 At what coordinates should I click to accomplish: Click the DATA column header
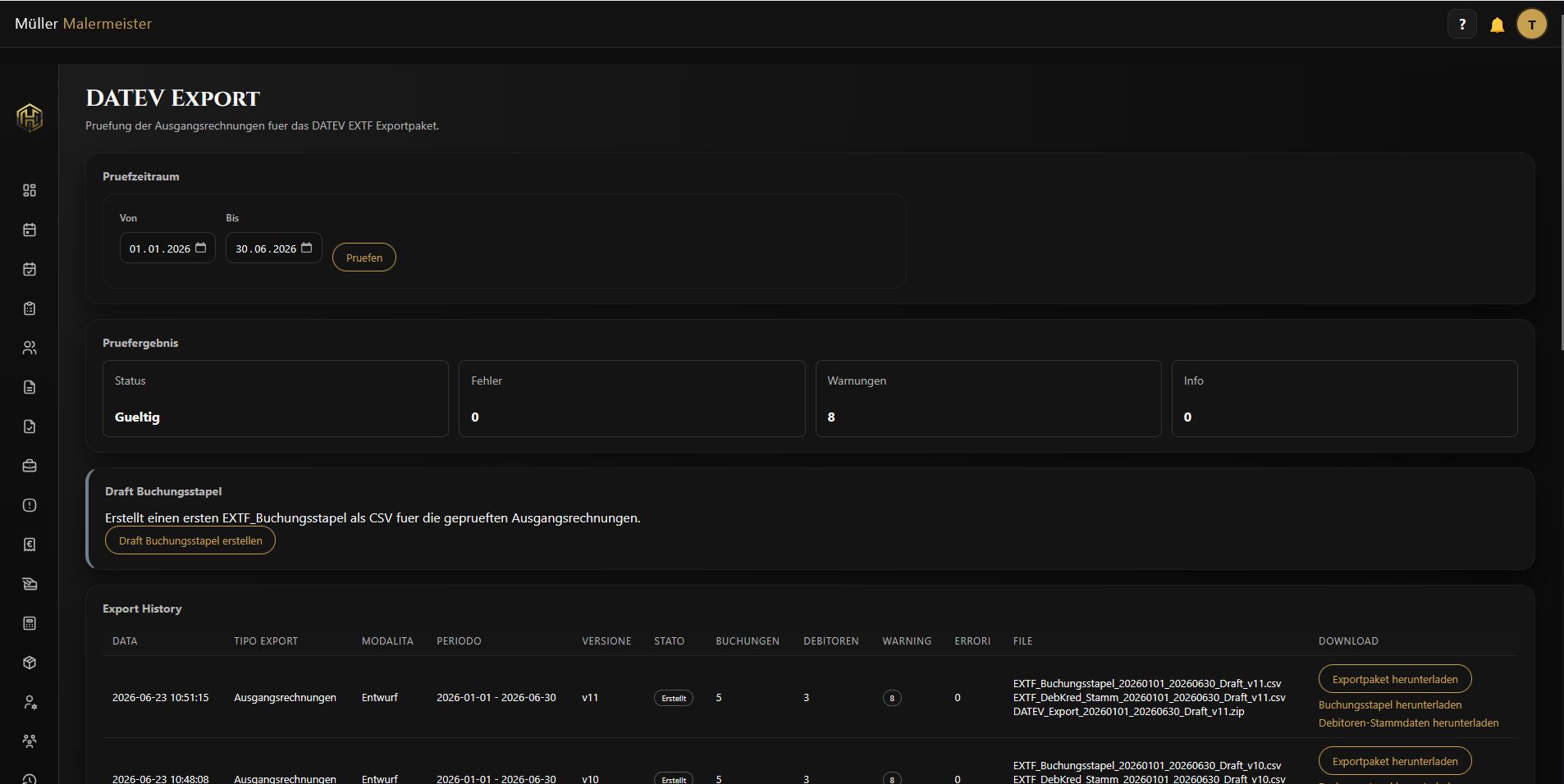[x=125, y=641]
